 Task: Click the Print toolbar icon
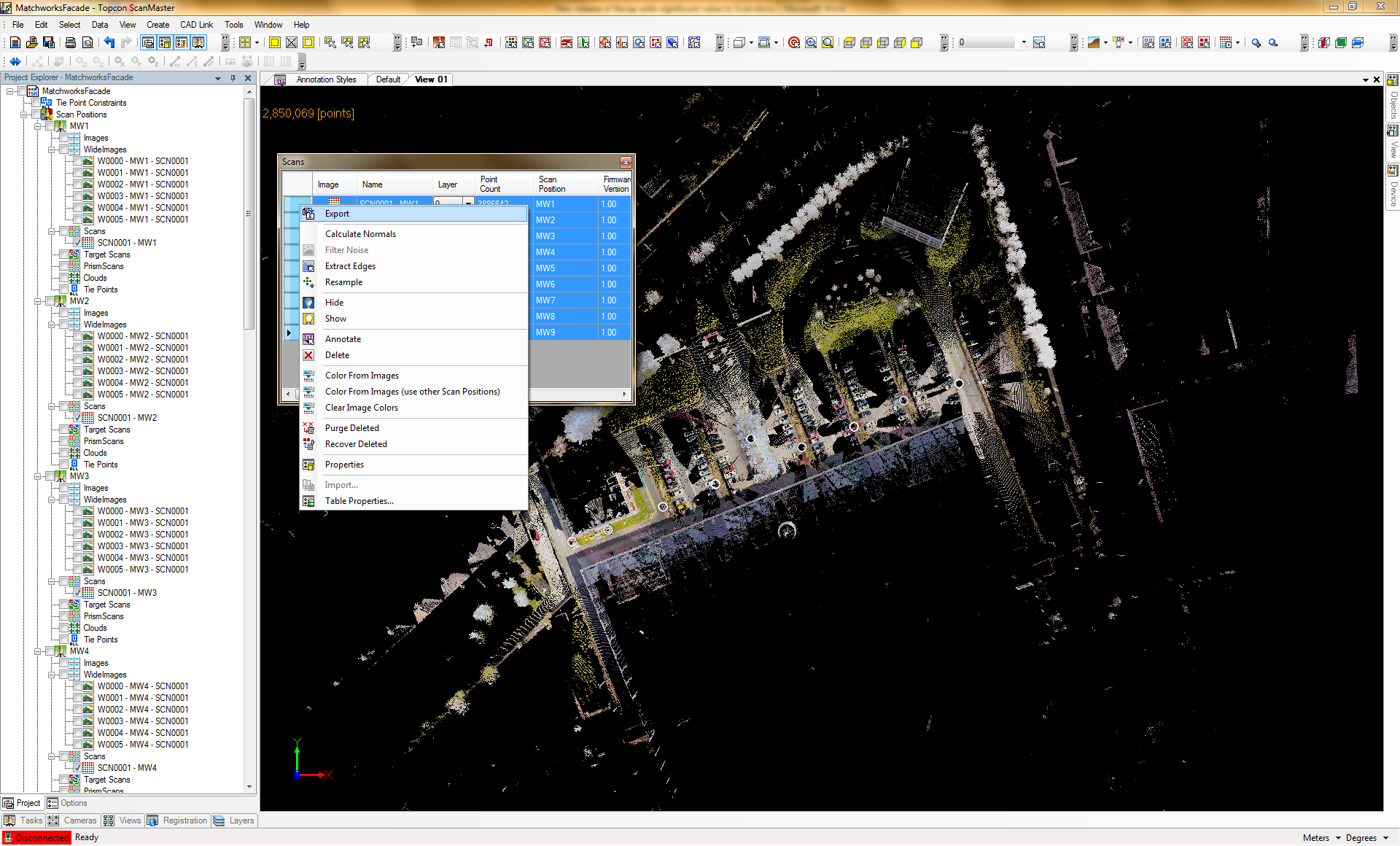pos(71,43)
